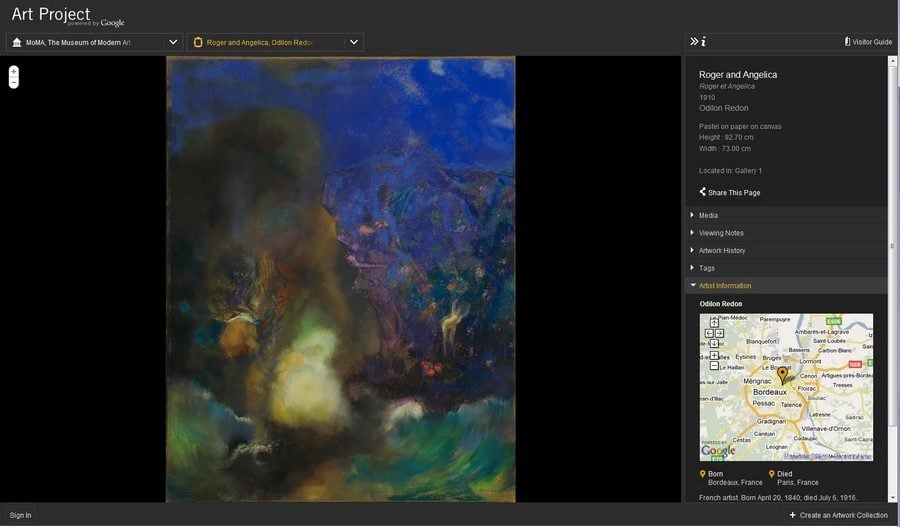
Task: Pan the map left with arrow button
Action: [709, 333]
